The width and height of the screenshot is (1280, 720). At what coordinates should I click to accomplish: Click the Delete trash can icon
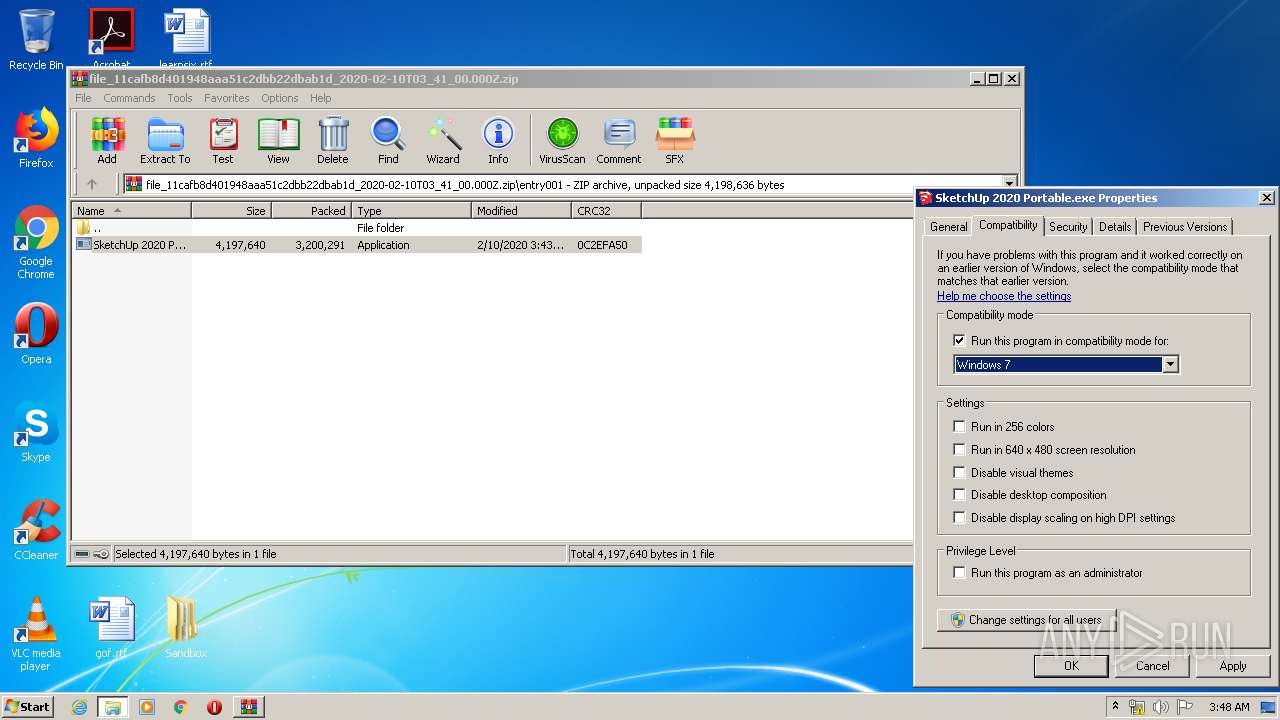pyautogui.click(x=333, y=141)
